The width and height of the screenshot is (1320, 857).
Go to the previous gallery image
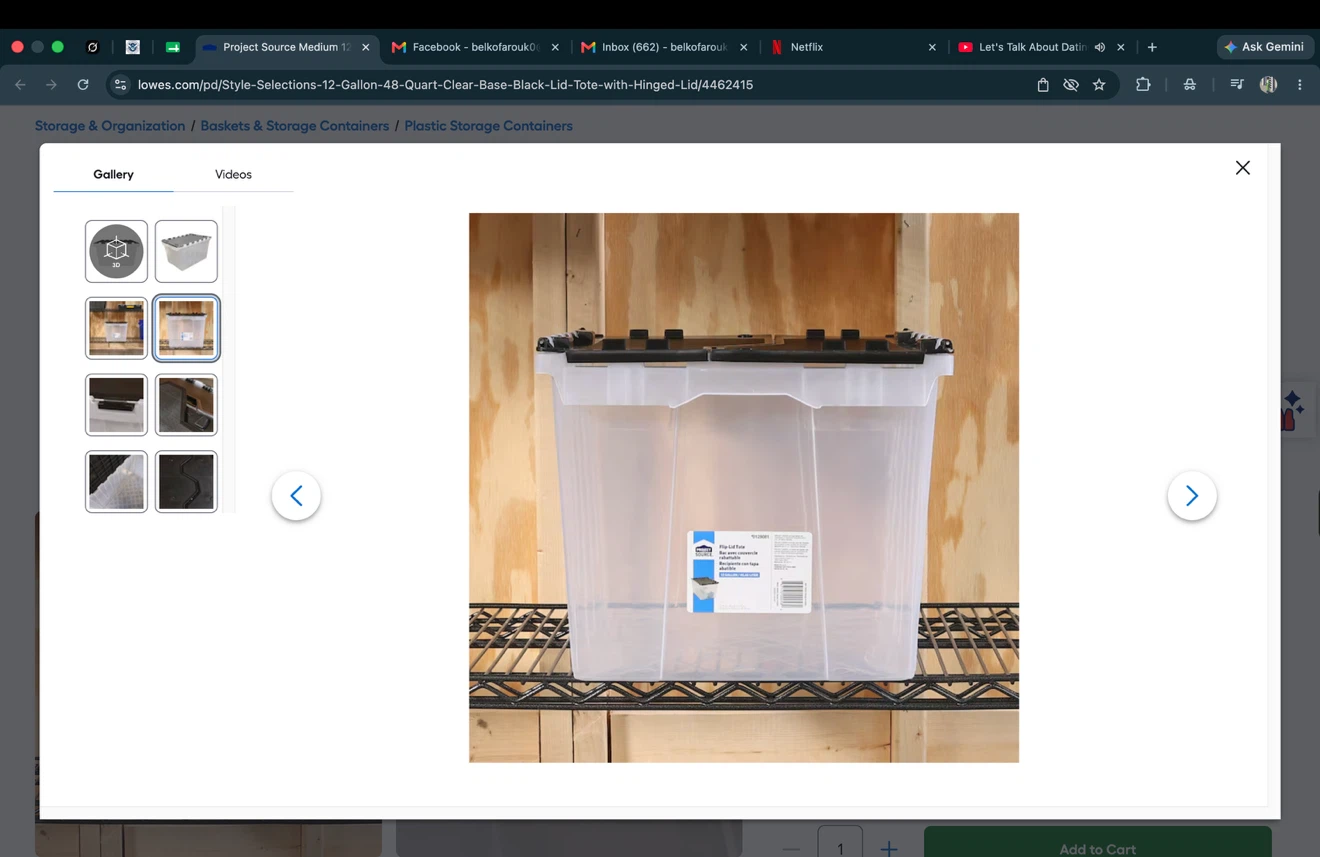(296, 496)
